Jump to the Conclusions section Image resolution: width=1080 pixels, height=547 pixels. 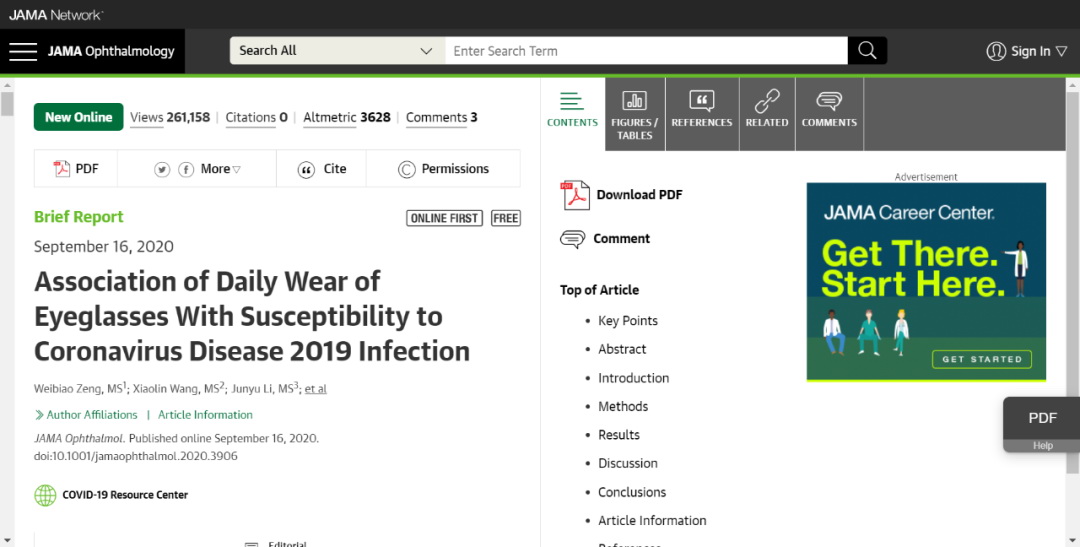[x=632, y=493]
